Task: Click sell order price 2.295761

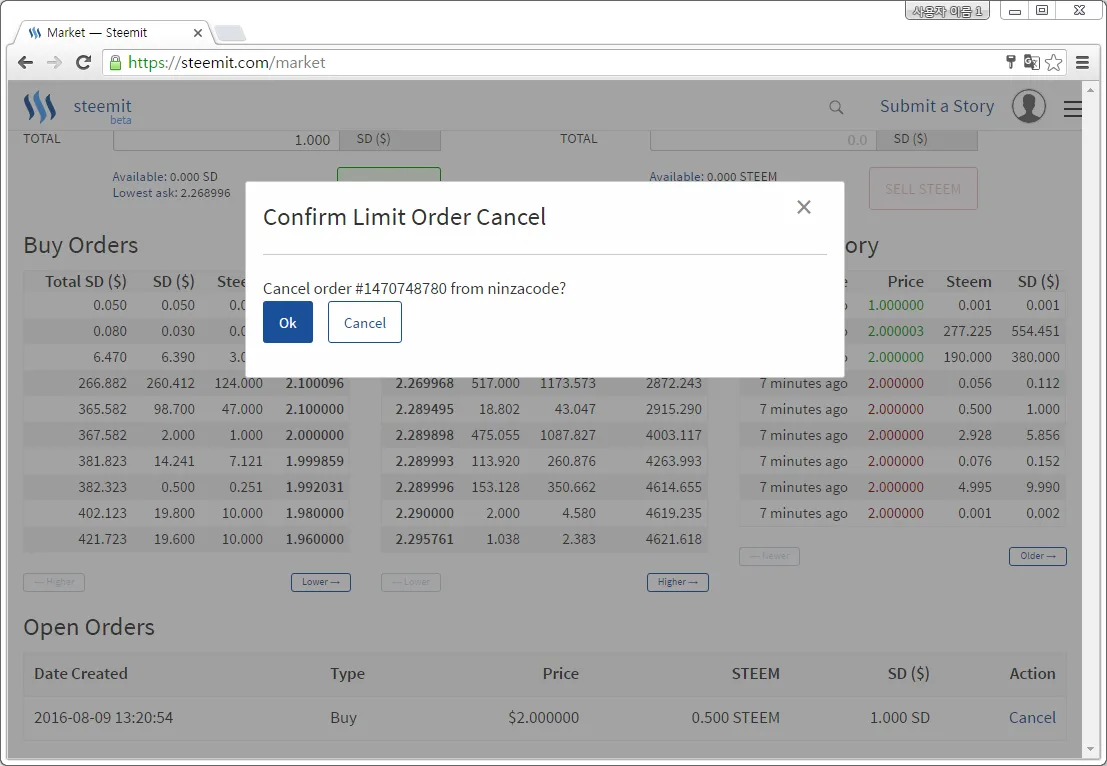Action: (424, 539)
